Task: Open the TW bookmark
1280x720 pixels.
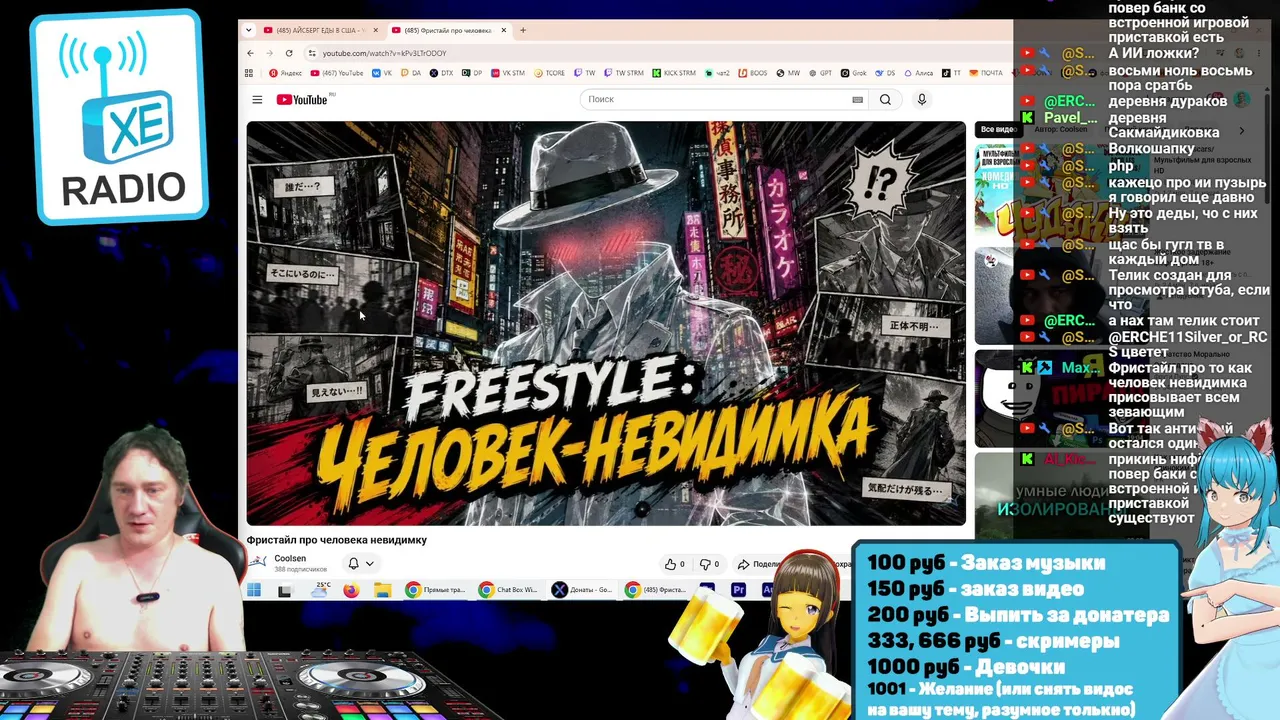Action: [x=585, y=73]
